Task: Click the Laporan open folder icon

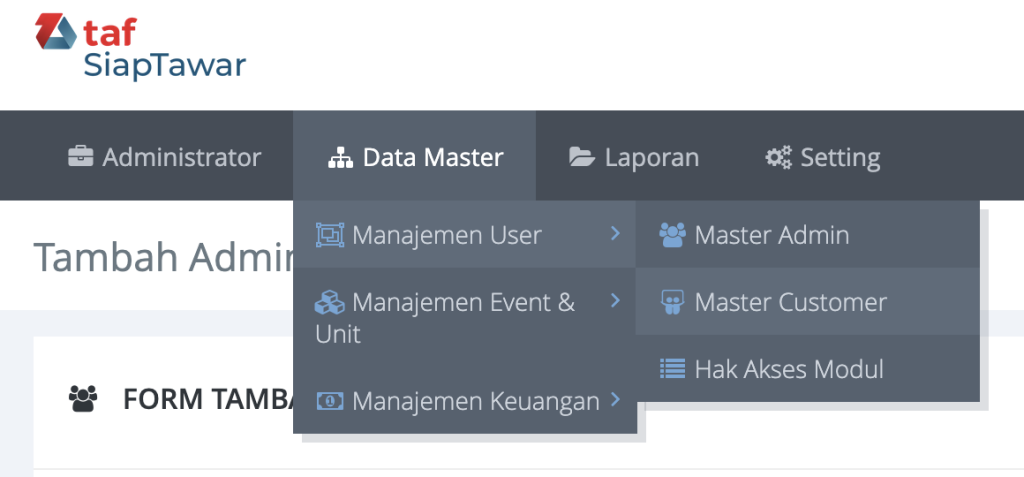Action: (x=581, y=157)
